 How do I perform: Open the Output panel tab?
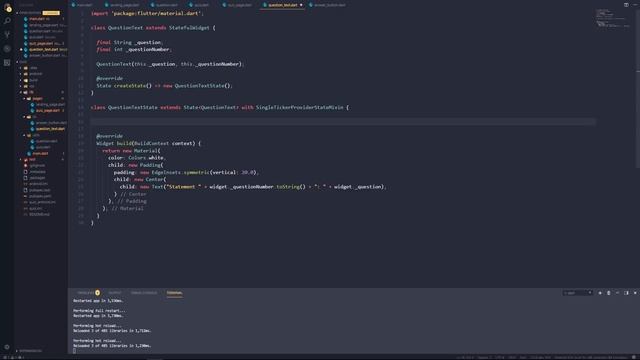115,293
